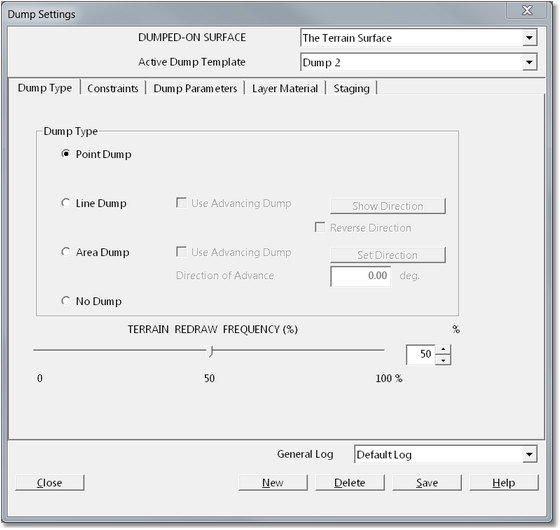Switch to the Constraints tab

pos(113,88)
